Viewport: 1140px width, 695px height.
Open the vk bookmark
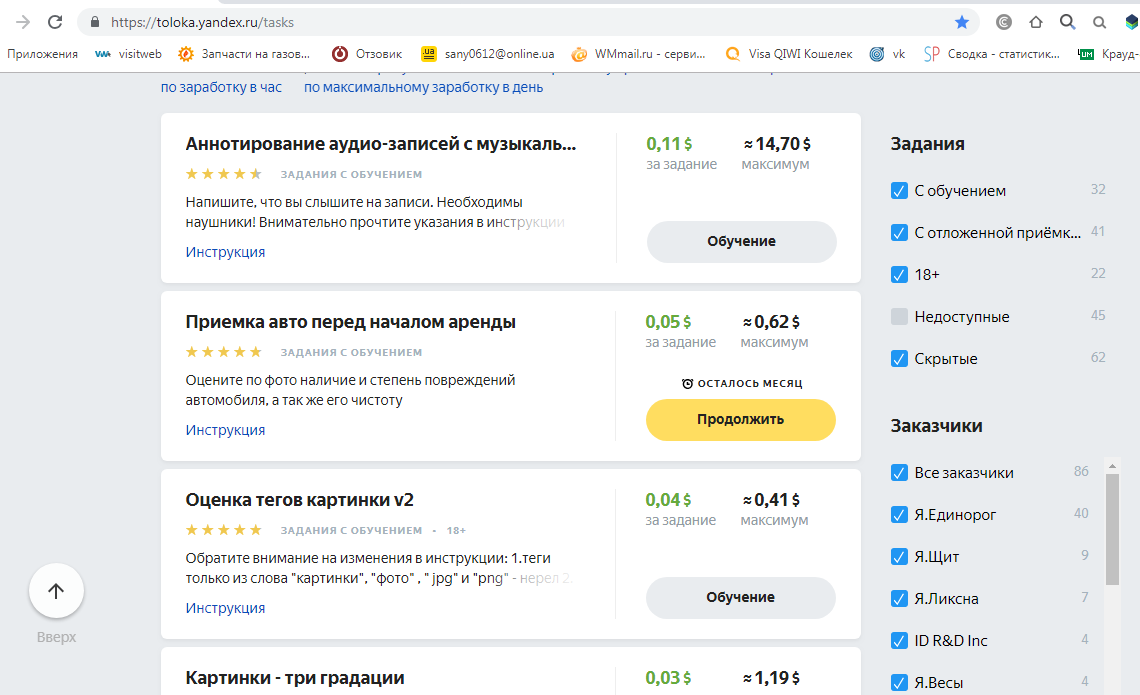tap(887, 54)
